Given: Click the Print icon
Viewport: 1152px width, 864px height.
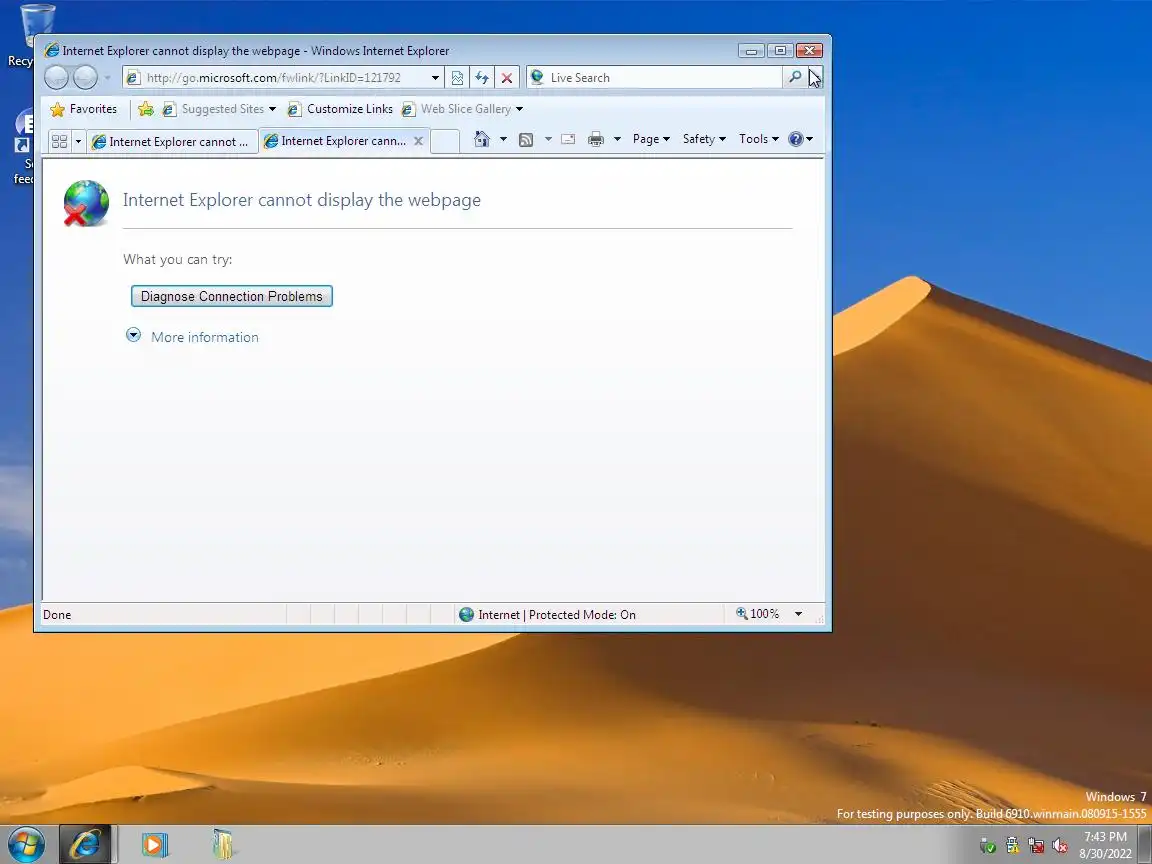Looking at the screenshot, I should tap(596, 139).
